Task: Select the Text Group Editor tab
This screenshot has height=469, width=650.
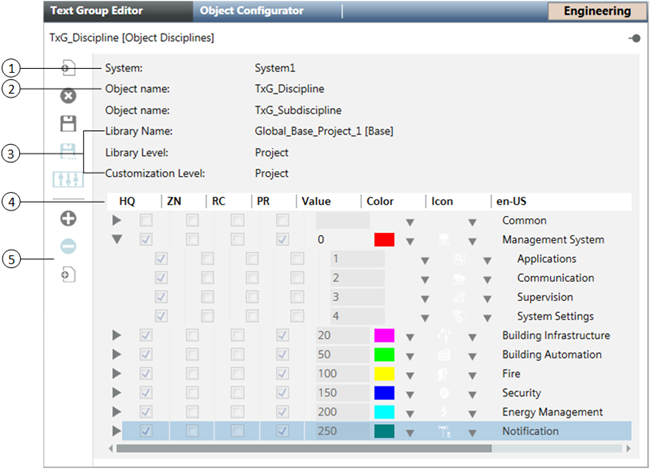Action: point(97,12)
